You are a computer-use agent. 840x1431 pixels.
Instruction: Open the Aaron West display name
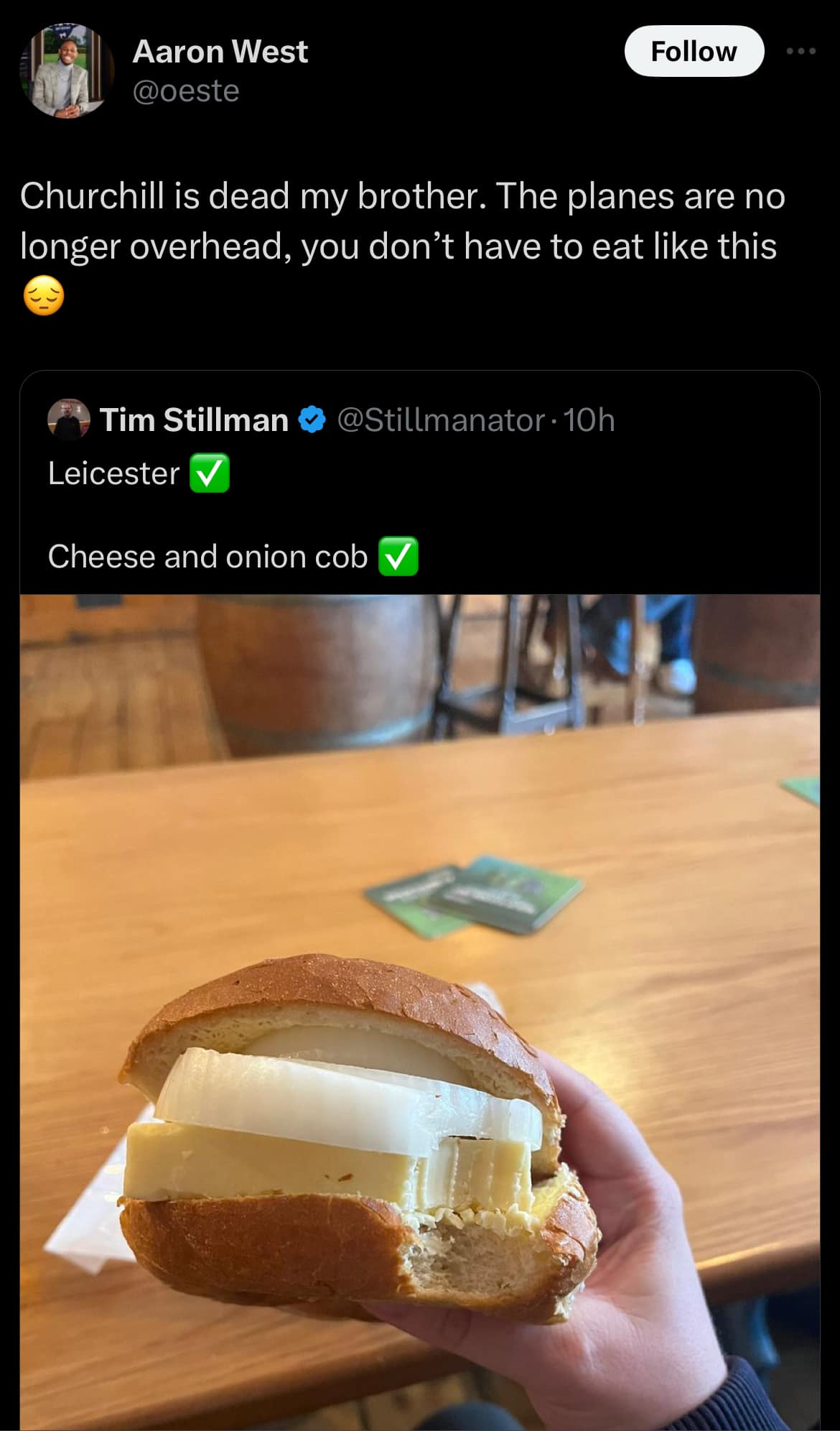point(220,52)
